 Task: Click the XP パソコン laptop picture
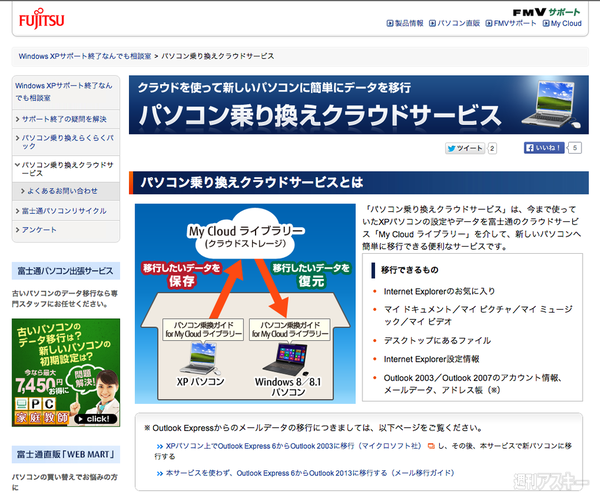point(199,359)
